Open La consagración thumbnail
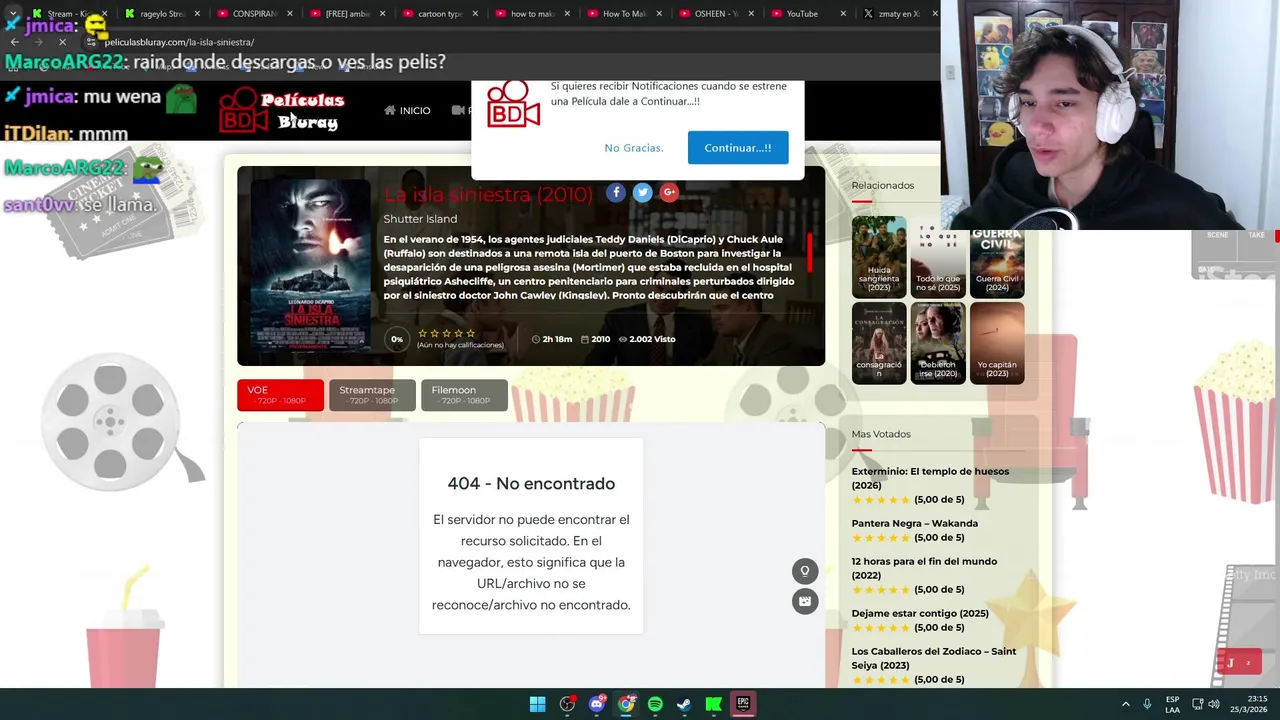The width and height of the screenshot is (1280, 720). 879,343
